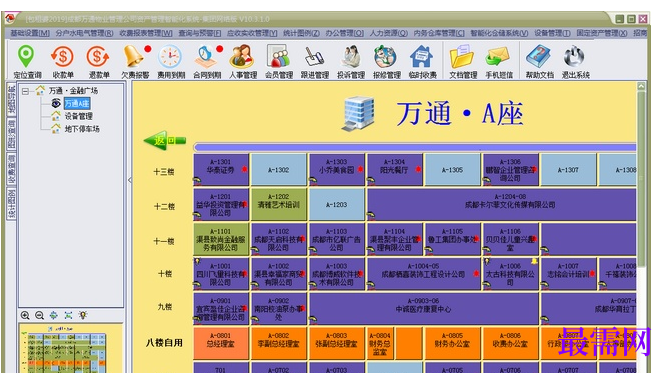670x373 pixels.
Task: Collapse the left panel with the splitter arrow
Action: [x=129, y=180]
